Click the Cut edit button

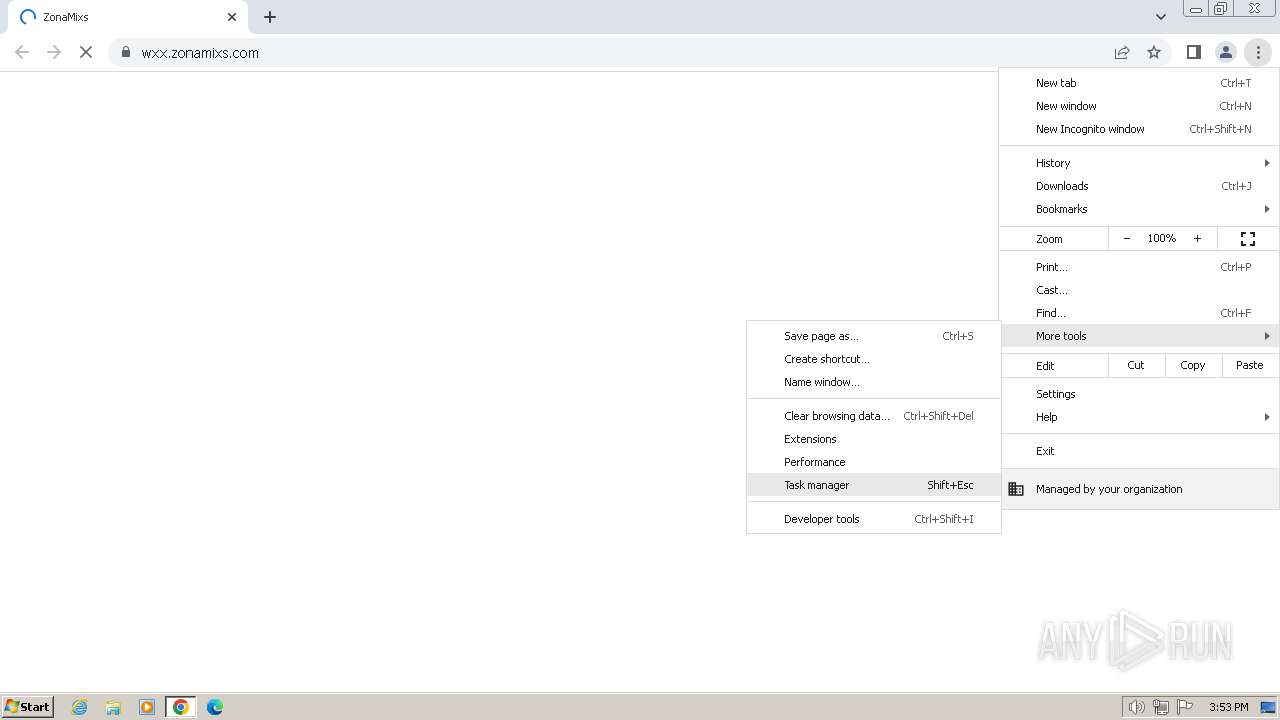(x=1136, y=365)
